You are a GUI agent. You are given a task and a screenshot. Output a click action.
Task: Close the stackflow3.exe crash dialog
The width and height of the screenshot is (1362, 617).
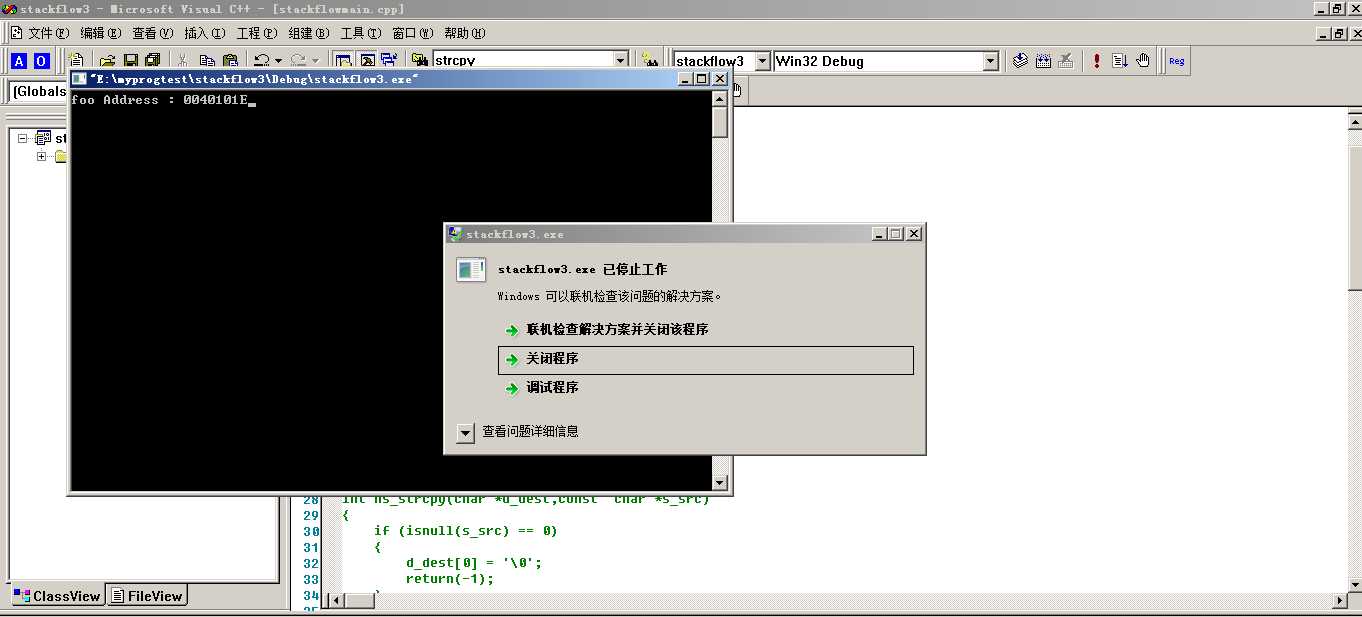coord(912,233)
